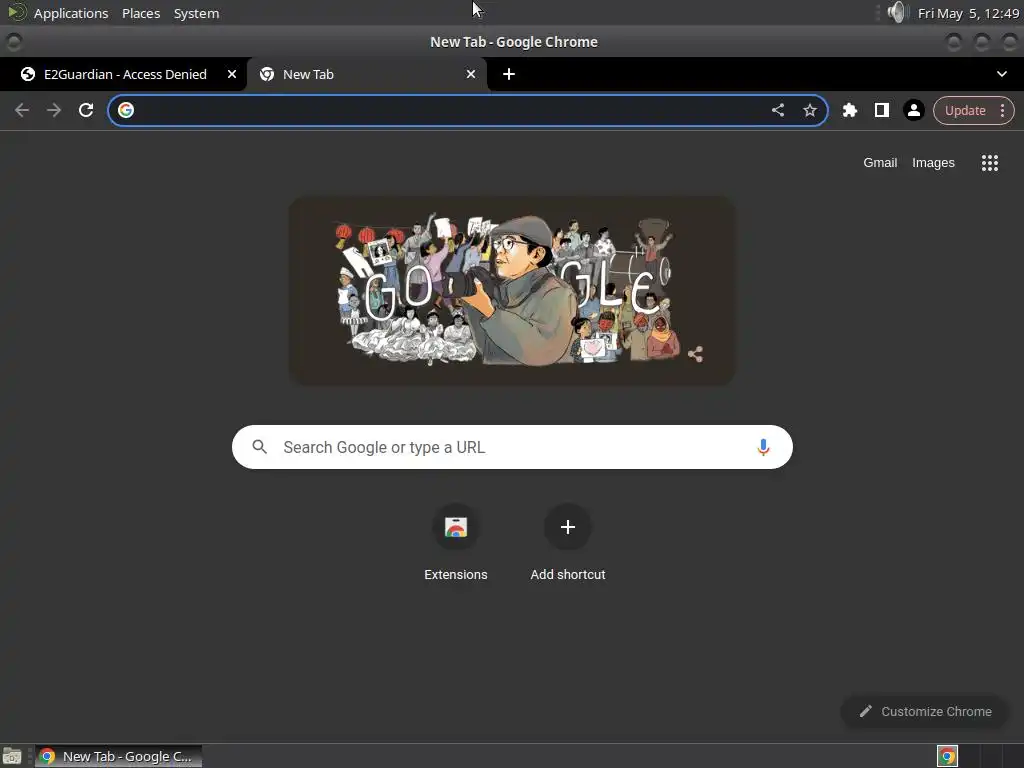Screen dimensions: 1024x768
Task: Bookmark this tab with the star icon
Action: click(810, 110)
